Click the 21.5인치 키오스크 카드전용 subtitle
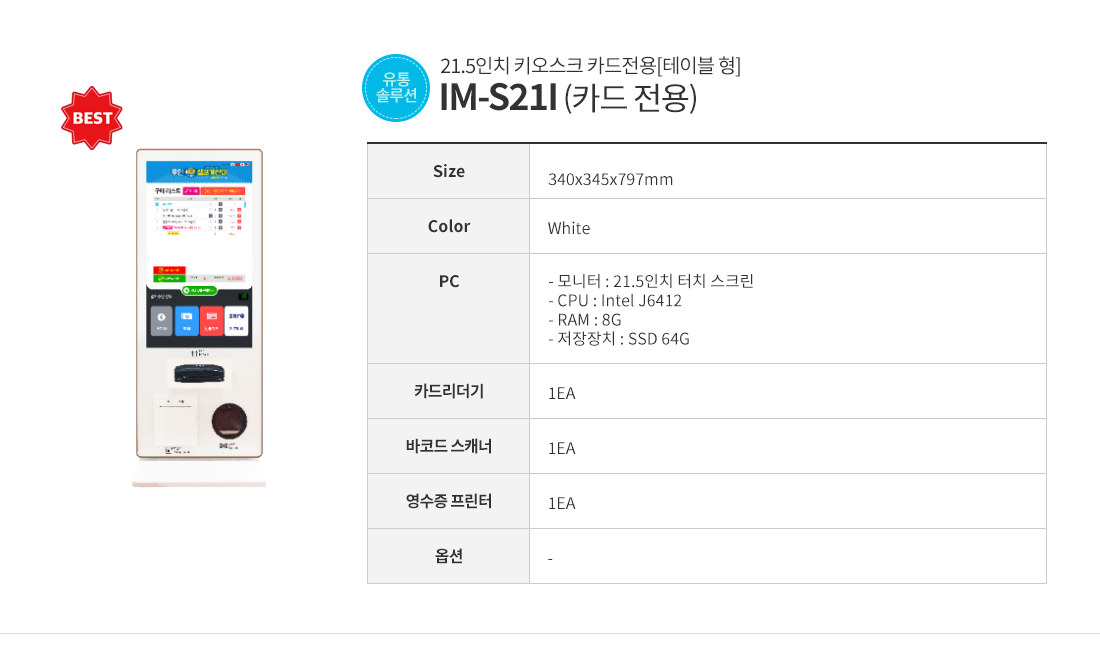Screen dimensions: 1100x658 click(590, 65)
